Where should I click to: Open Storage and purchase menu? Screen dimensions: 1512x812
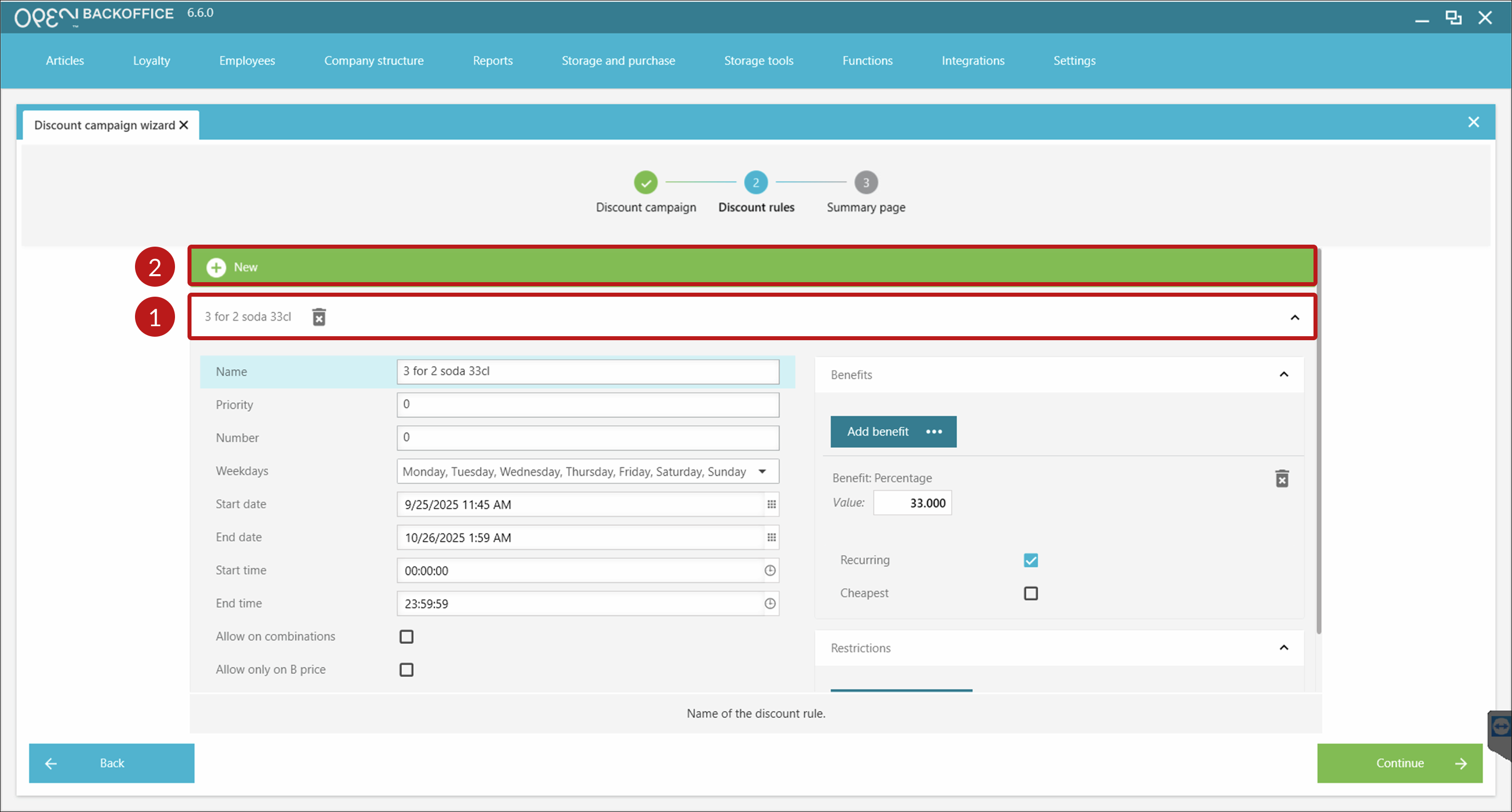coord(618,61)
